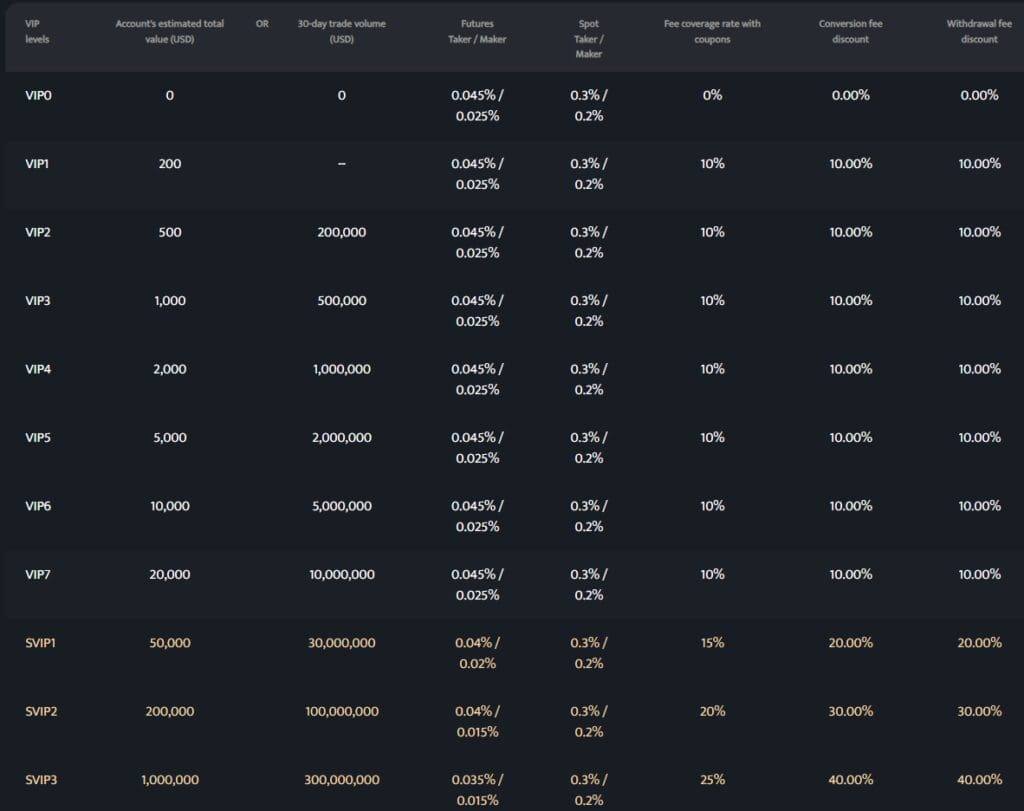Click SVIP2 trade volume 100,000,000
This screenshot has height=811, width=1024.
pyautogui.click(x=342, y=712)
